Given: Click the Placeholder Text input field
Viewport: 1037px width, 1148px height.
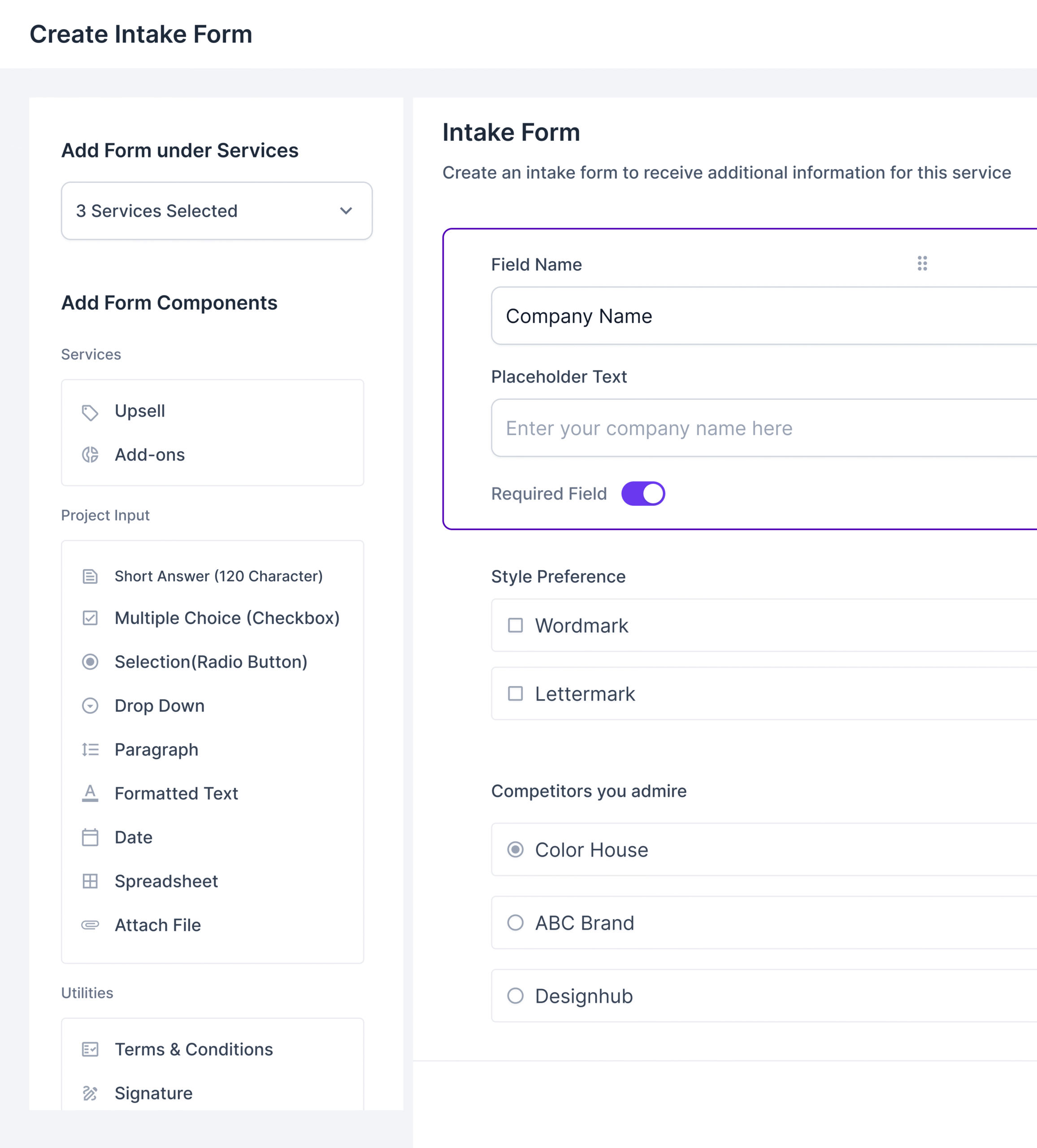Looking at the screenshot, I should pos(763,428).
